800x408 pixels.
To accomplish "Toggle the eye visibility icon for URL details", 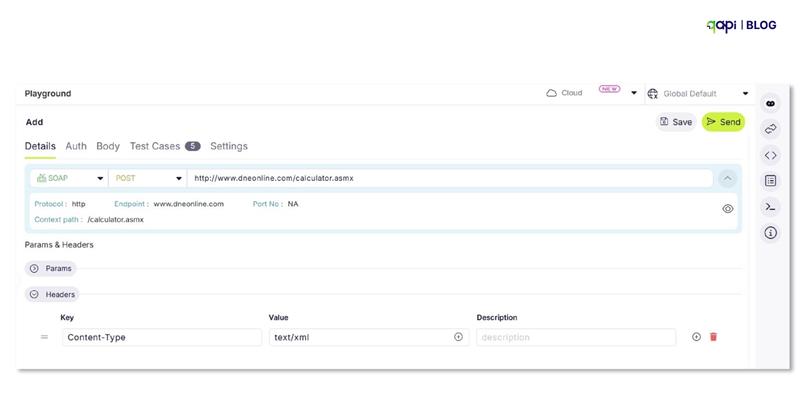I will point(728,209).
